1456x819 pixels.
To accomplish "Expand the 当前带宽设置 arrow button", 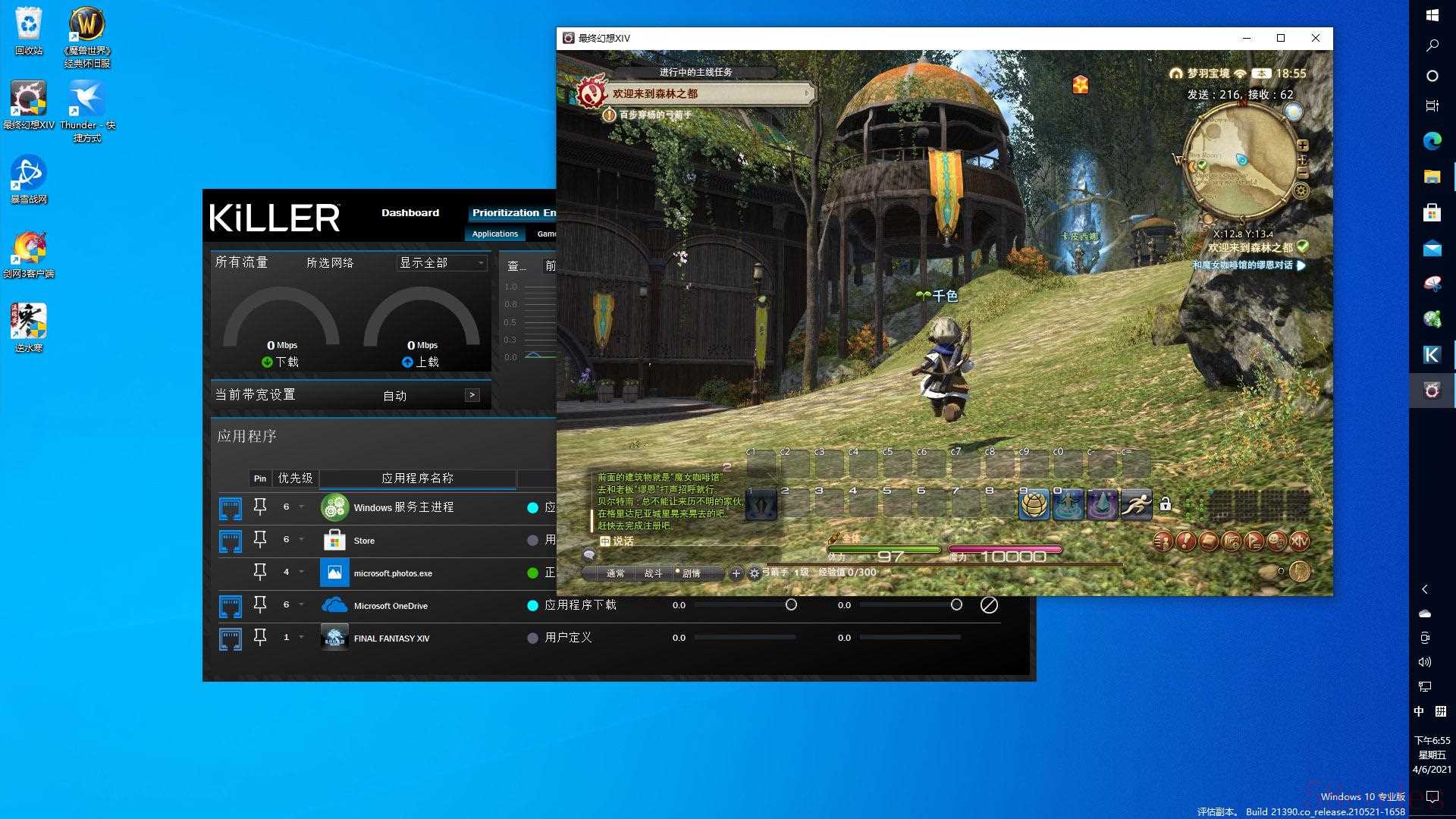I will pos(472,395).
